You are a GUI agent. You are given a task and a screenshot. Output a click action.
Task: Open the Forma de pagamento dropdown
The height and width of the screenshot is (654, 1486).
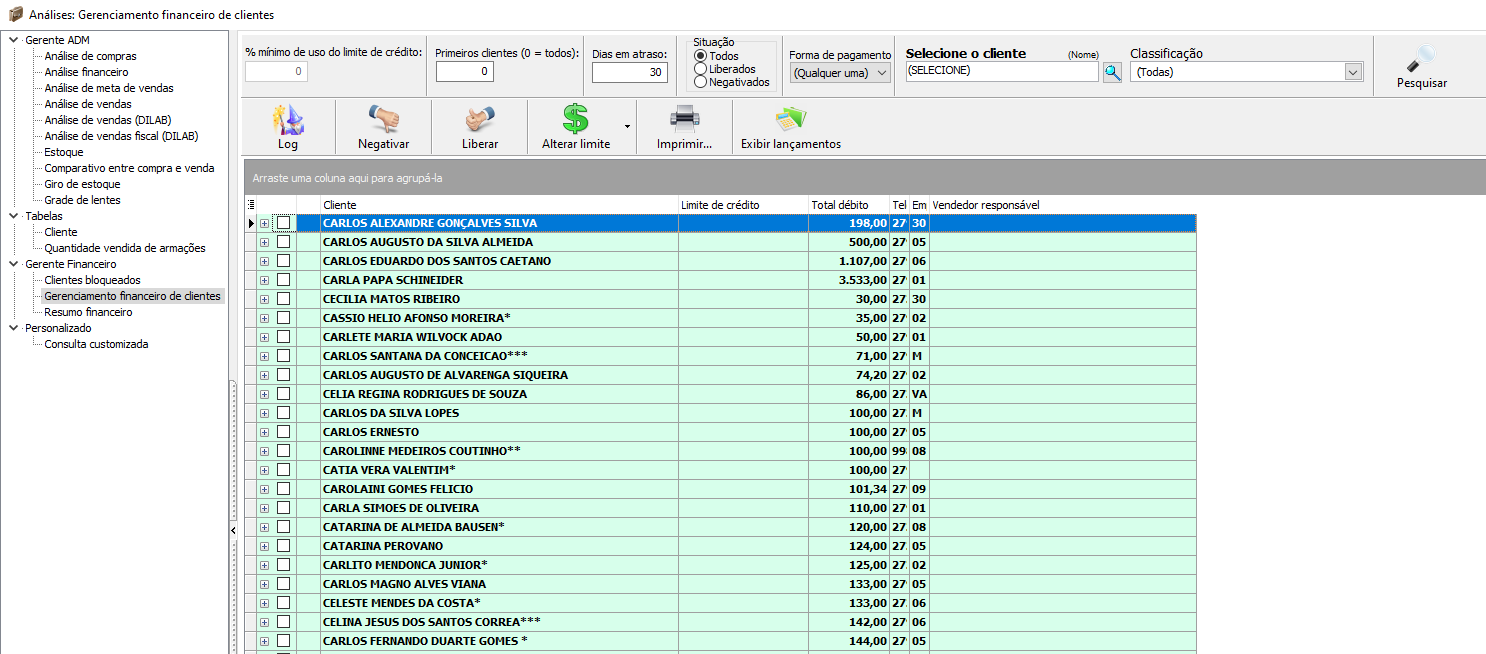(840, 73)
